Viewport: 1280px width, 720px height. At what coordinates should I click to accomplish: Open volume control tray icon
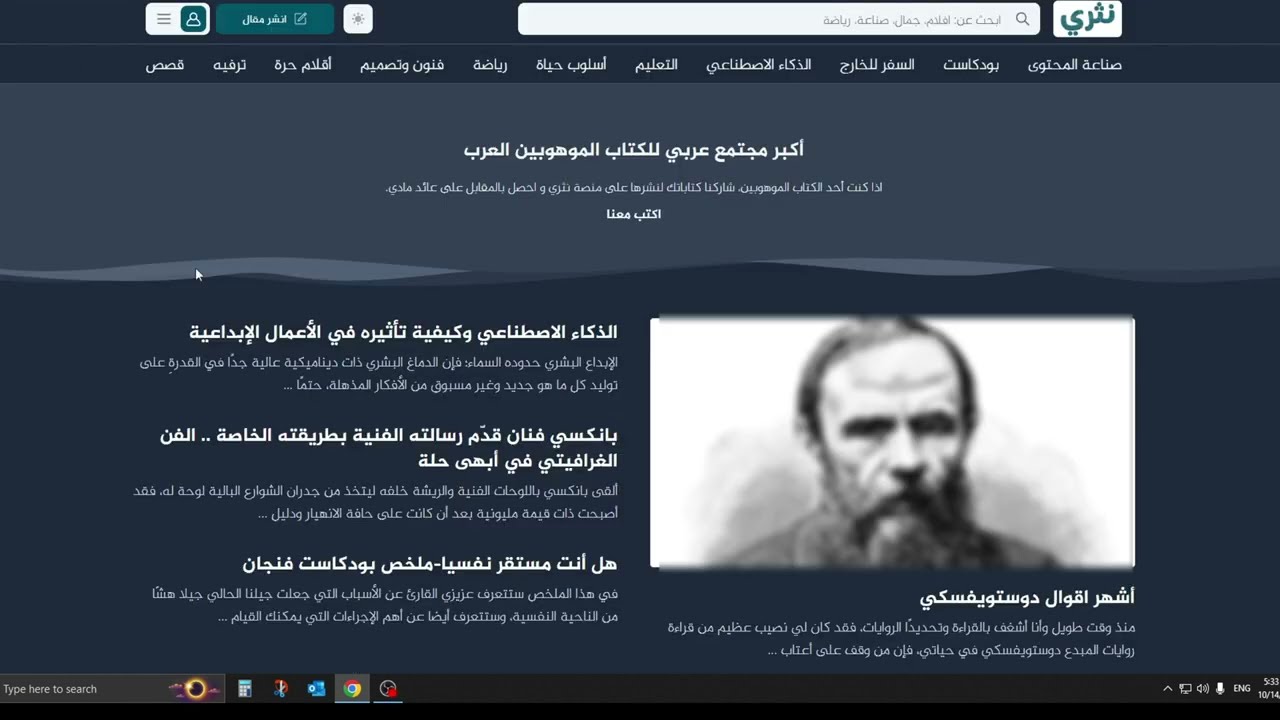pos(1202,689)
